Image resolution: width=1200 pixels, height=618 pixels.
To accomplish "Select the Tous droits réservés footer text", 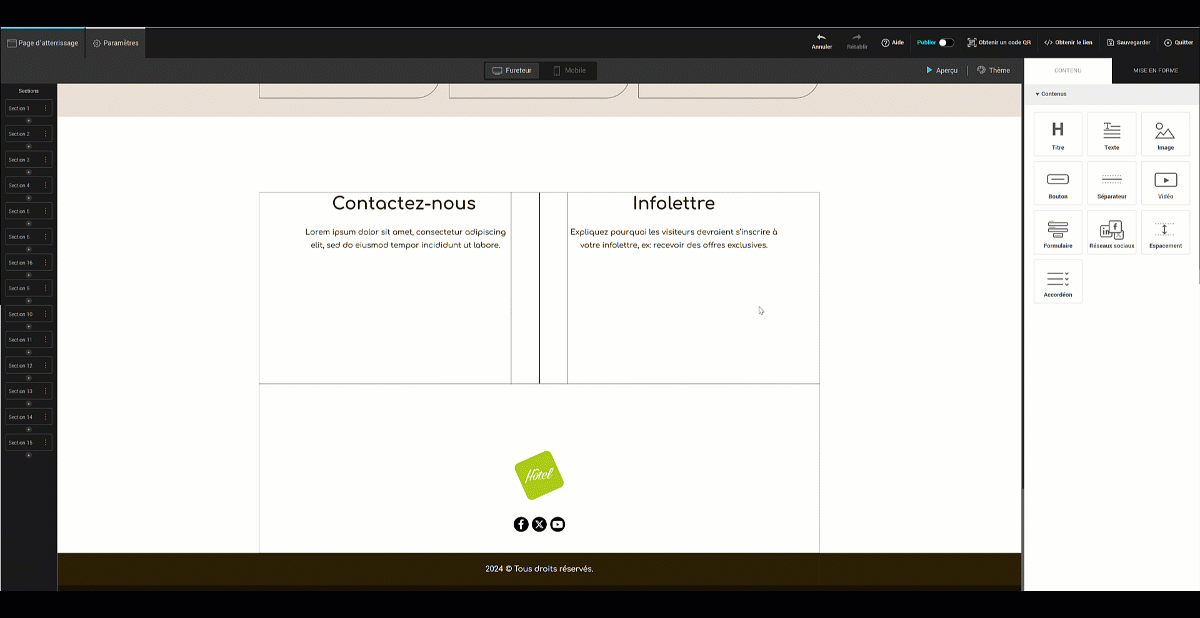I will tap(539, 569).
